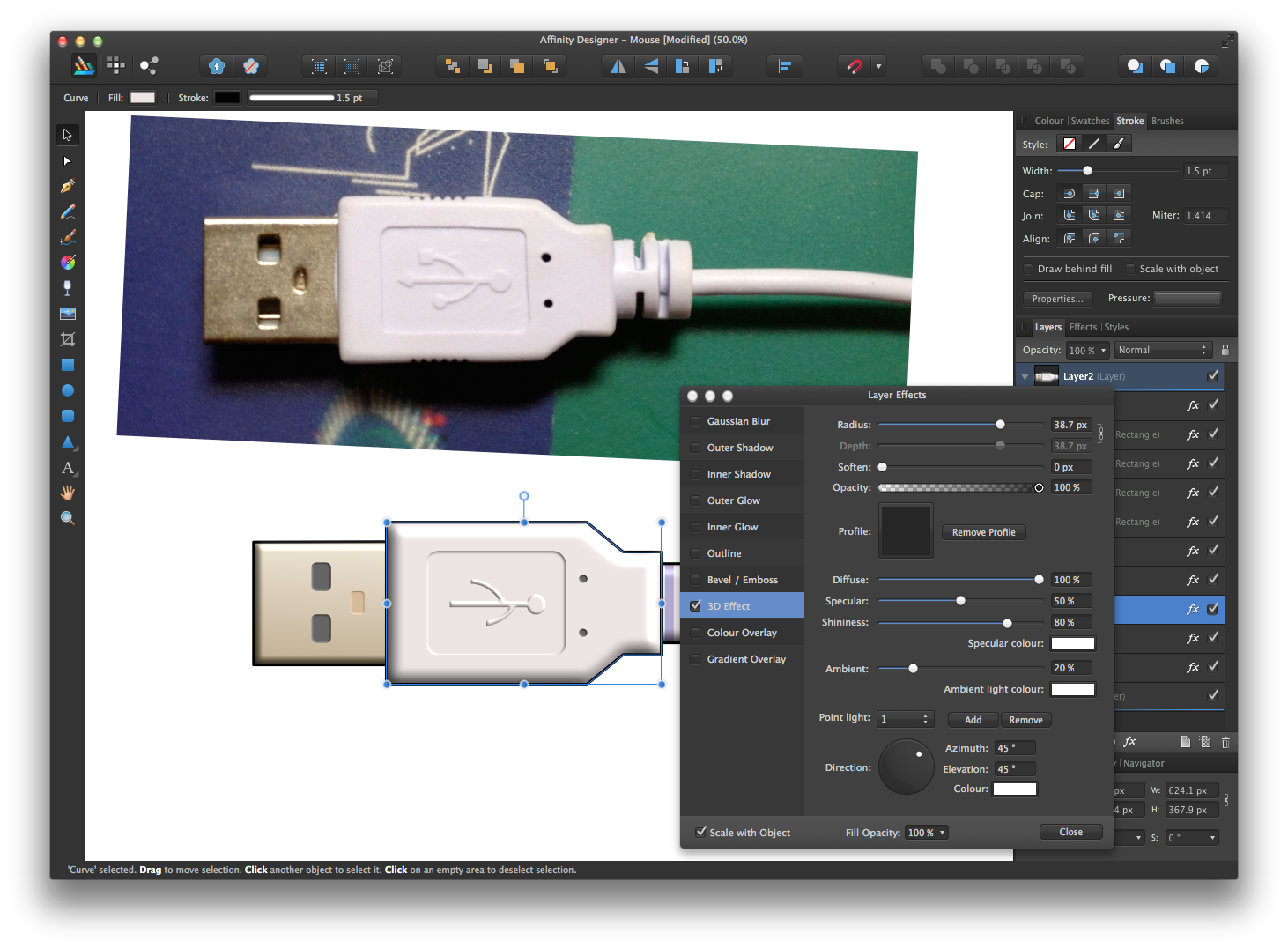Click the Fill colour swatch in context bar
This screenshot has height=949, width=1288.
click(x=143, y=98)
